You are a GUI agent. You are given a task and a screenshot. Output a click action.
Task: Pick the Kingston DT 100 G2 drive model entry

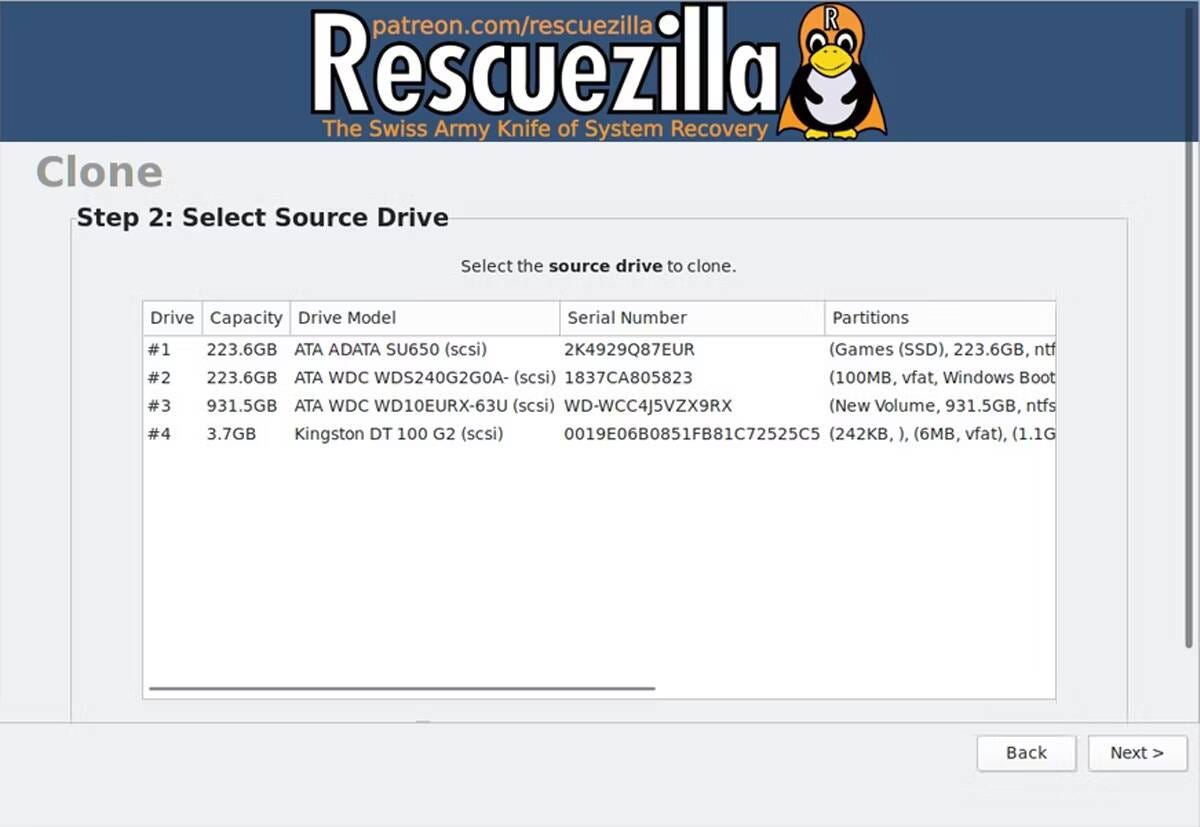coord(398,434)
